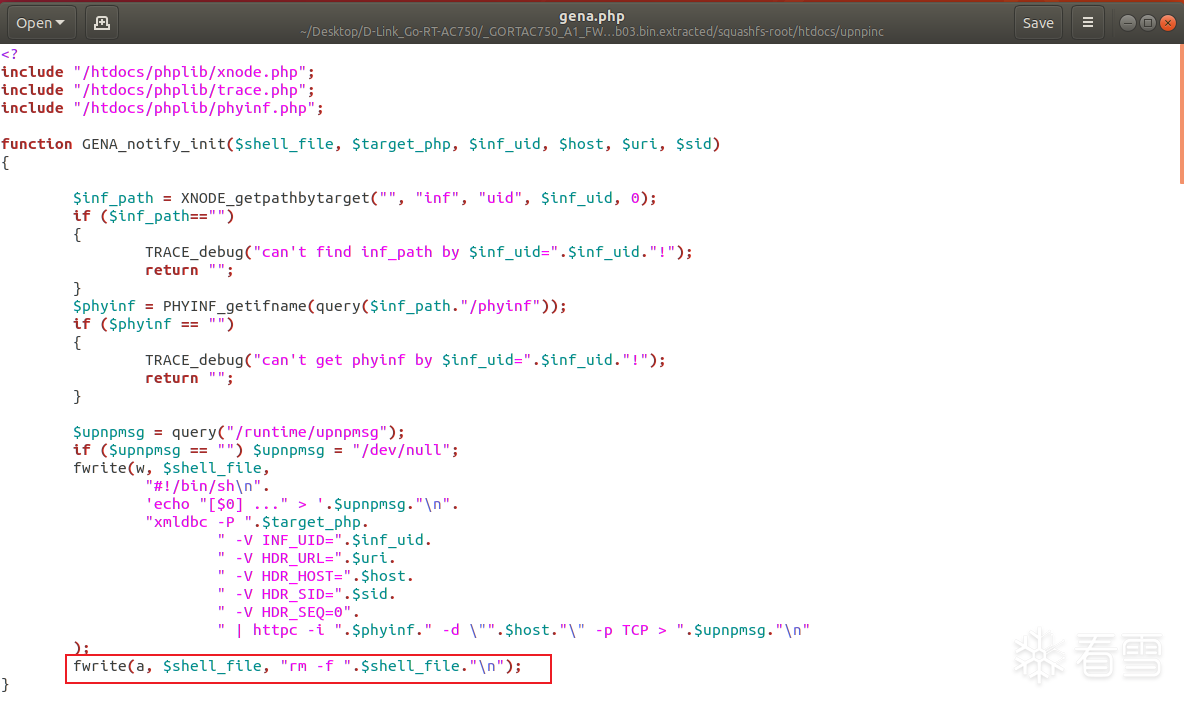This screenshot has height=708, width=1184.
Task: Place cursor on include phyinf.php line
Action: [162, 108]
